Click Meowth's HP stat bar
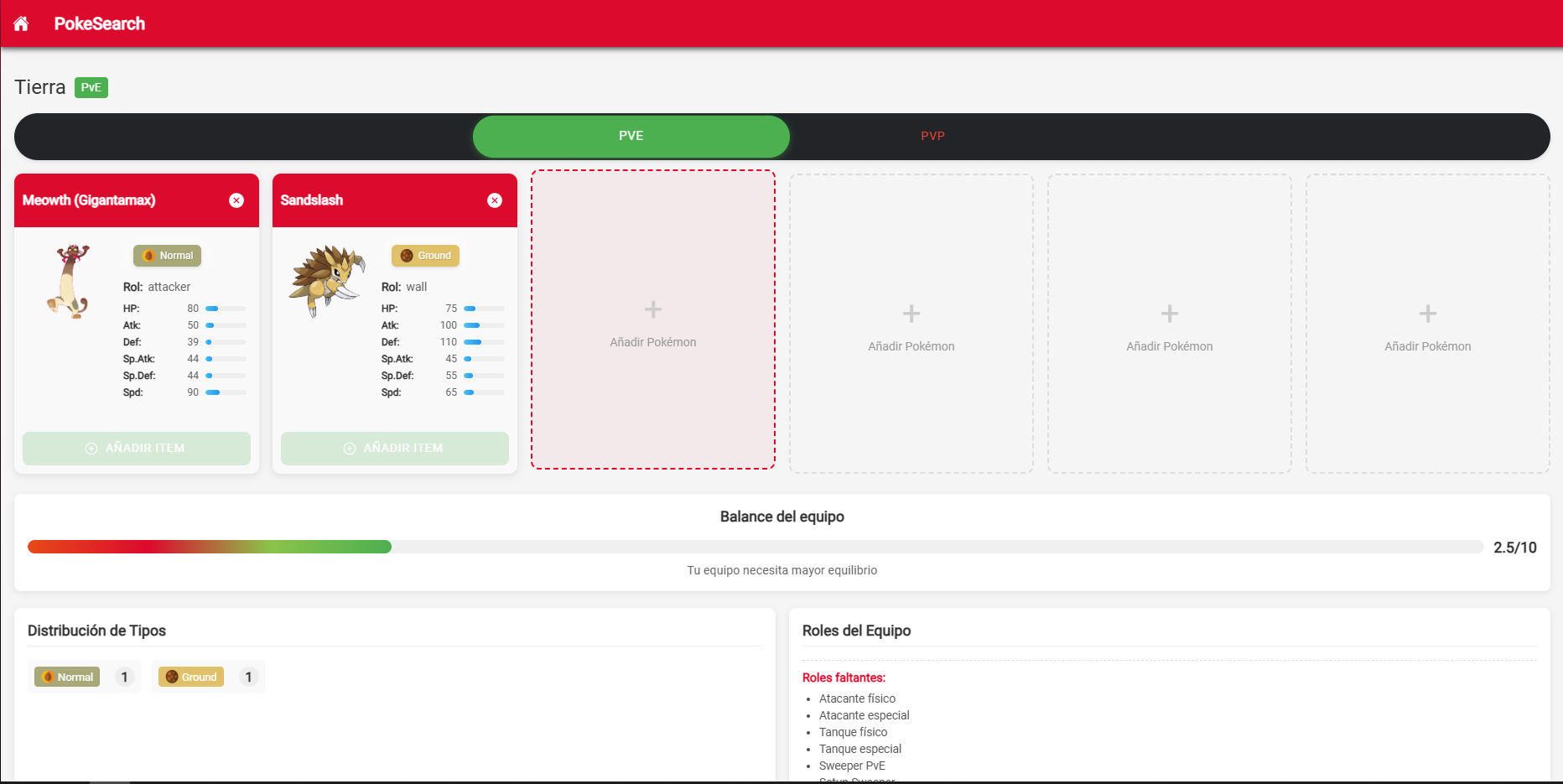 coord(226,309)
